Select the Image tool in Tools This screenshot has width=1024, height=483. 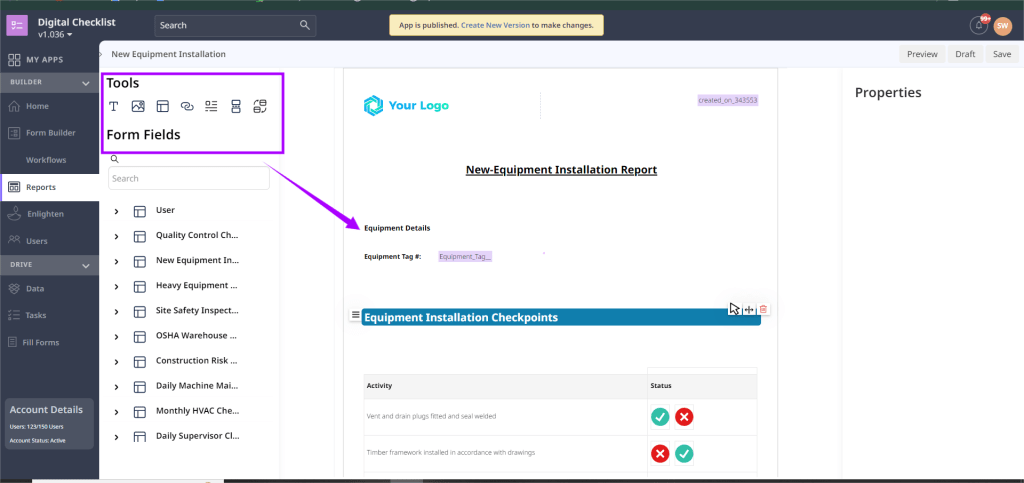[x=138, y=106]
